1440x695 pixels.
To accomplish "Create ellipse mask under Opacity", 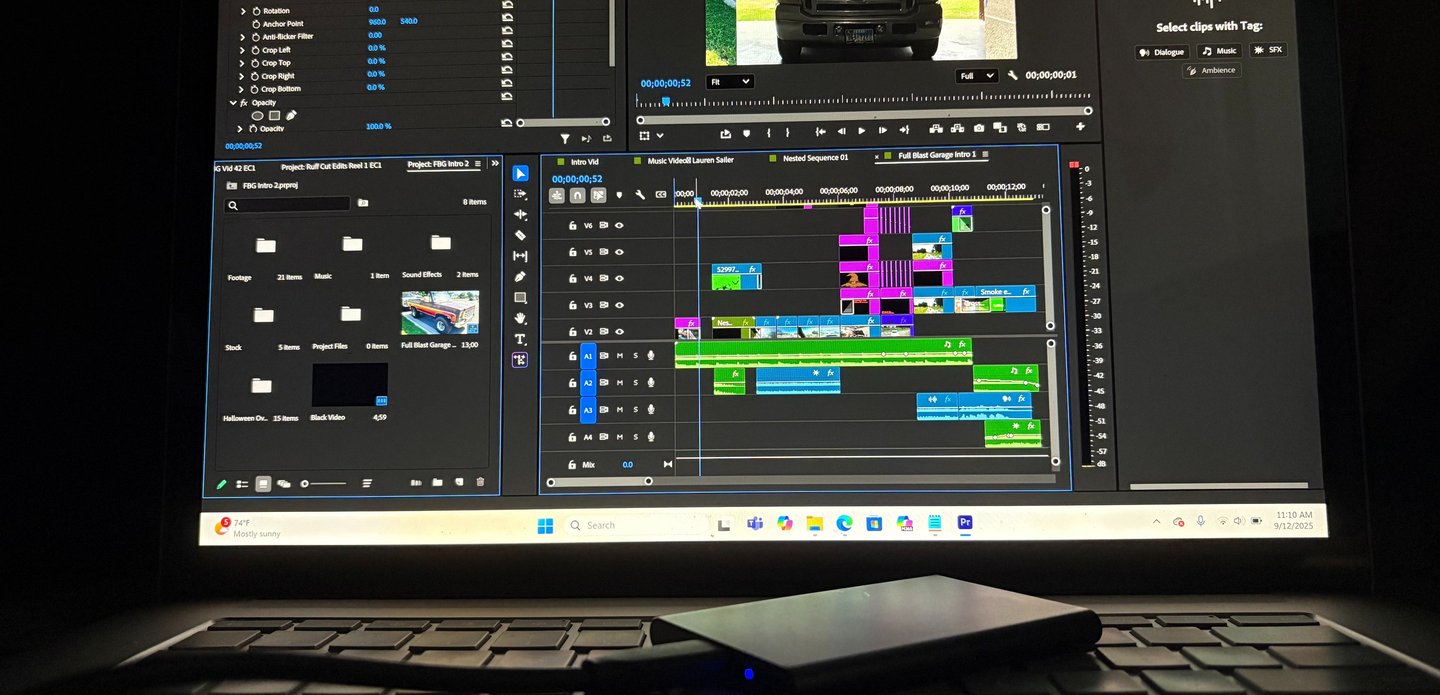I will (x=257, y=115).
